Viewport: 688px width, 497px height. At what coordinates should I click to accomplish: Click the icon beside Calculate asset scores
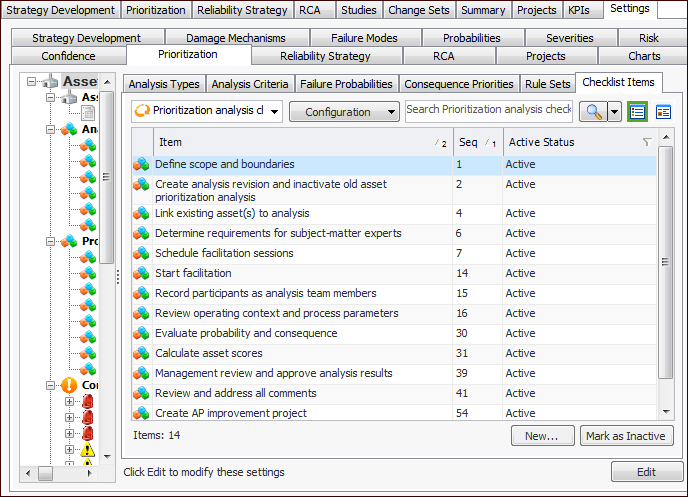(x=141, y=354)
